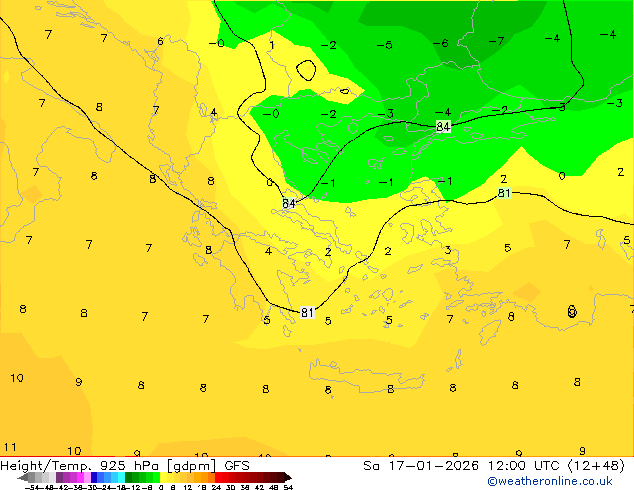The height and width of the screenshot is (490, 634).
Task: Click the '-7' temperature value on the map
Action: [x=496, y=41]
